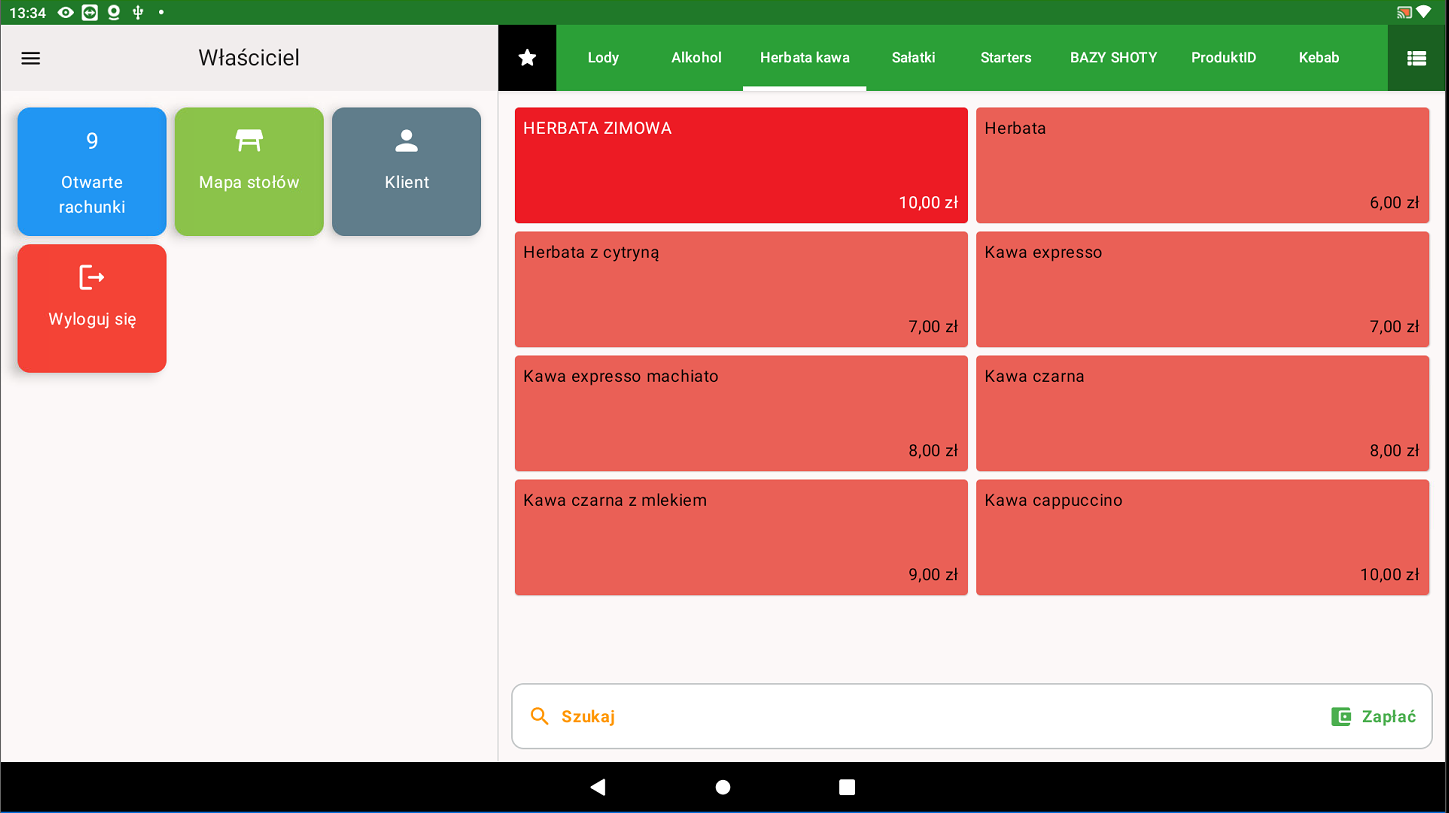Open Mapa stołów table map

pyautogui.click(x=249, y=171)
